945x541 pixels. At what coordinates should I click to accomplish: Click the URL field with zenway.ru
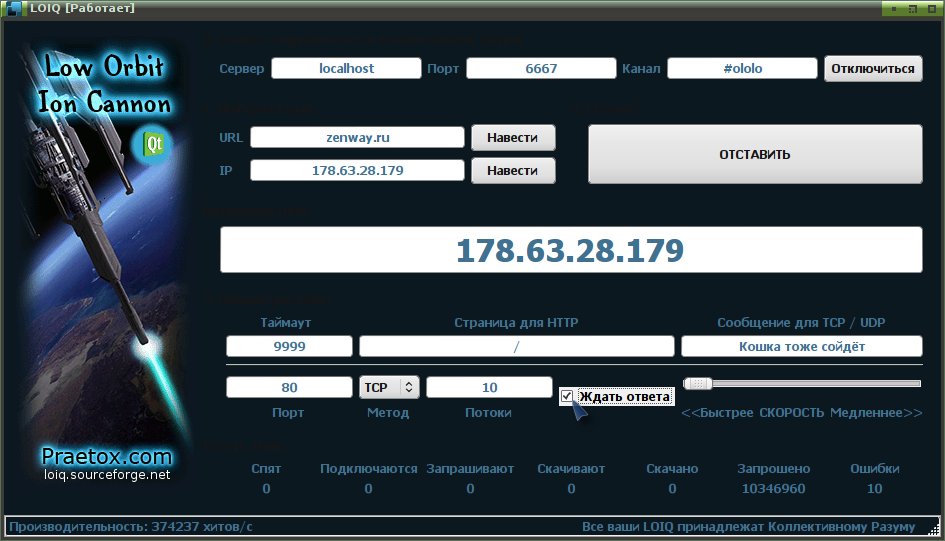click(x=357, y=137)
